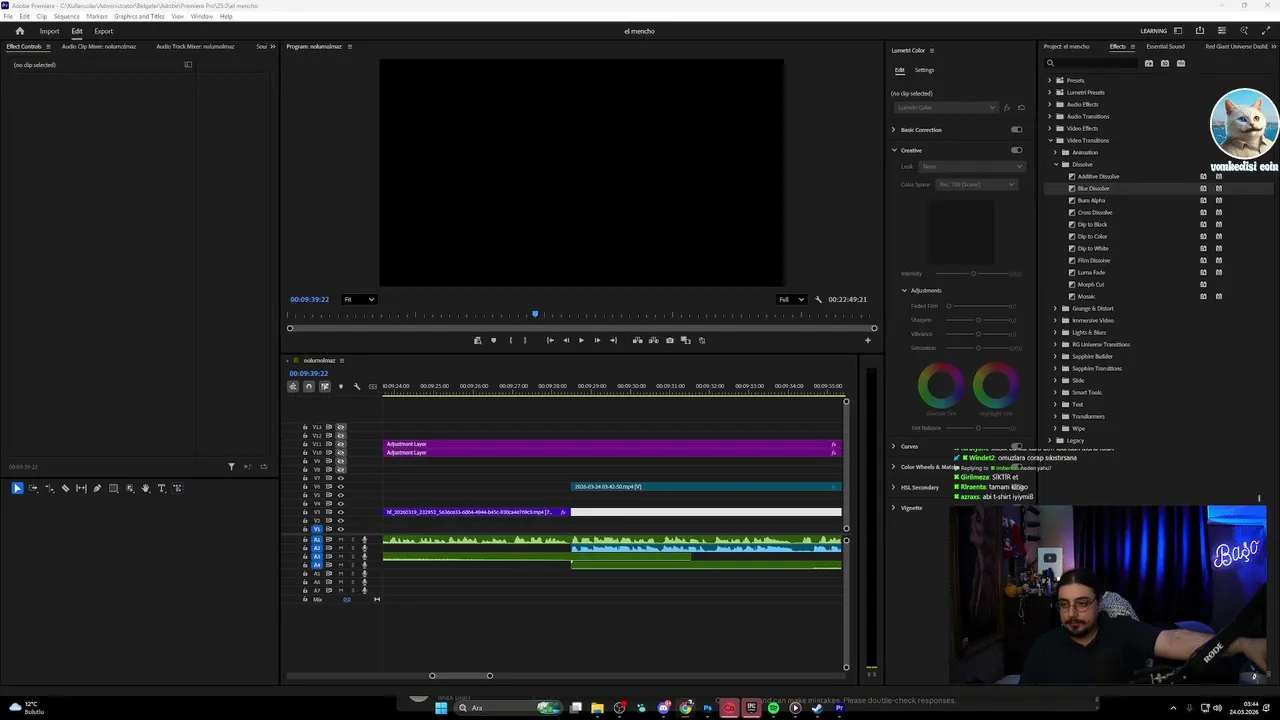Open the Markers menu

[x=97, y=16]
